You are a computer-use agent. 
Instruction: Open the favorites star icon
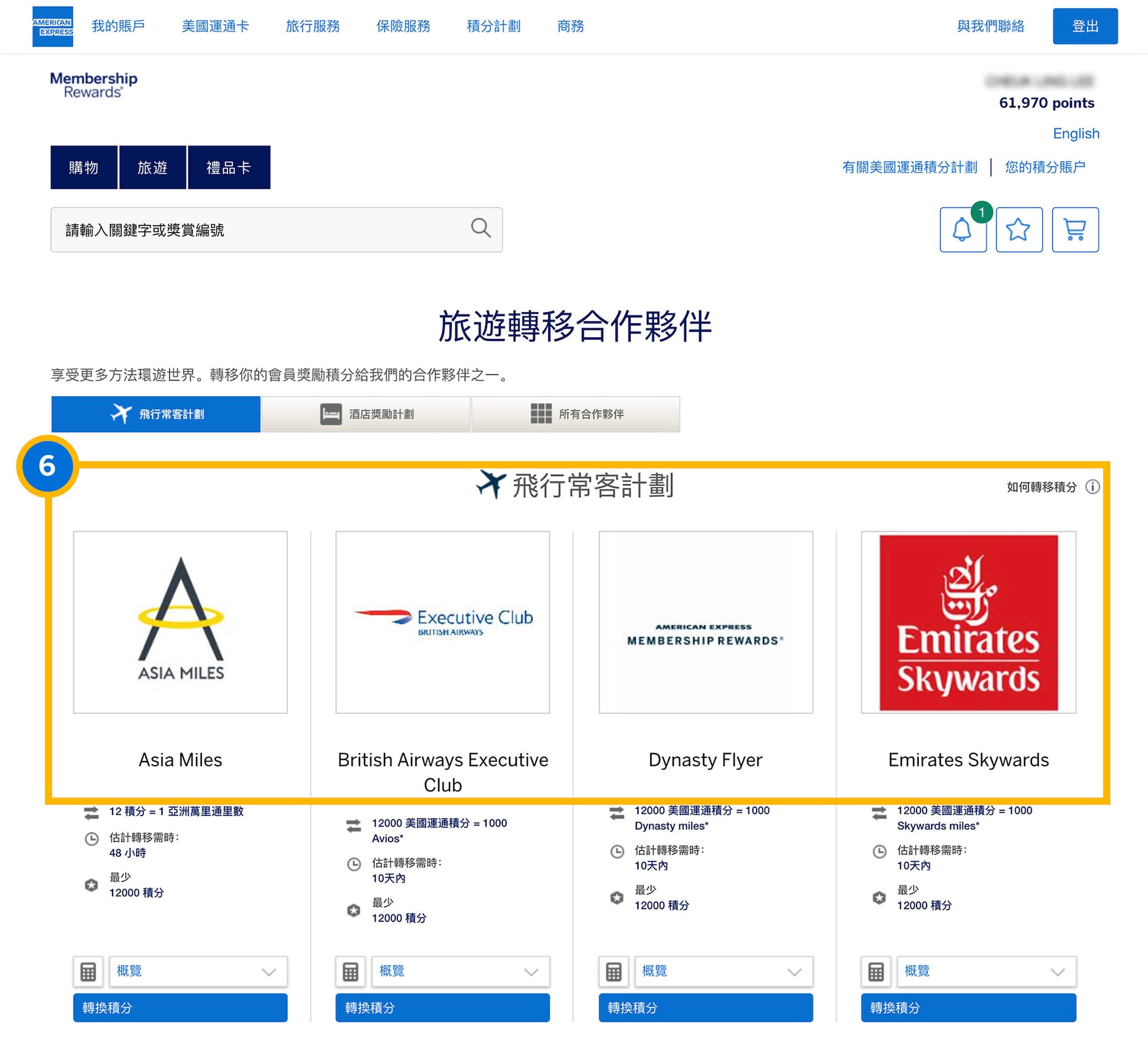[x=1019, y=230]
